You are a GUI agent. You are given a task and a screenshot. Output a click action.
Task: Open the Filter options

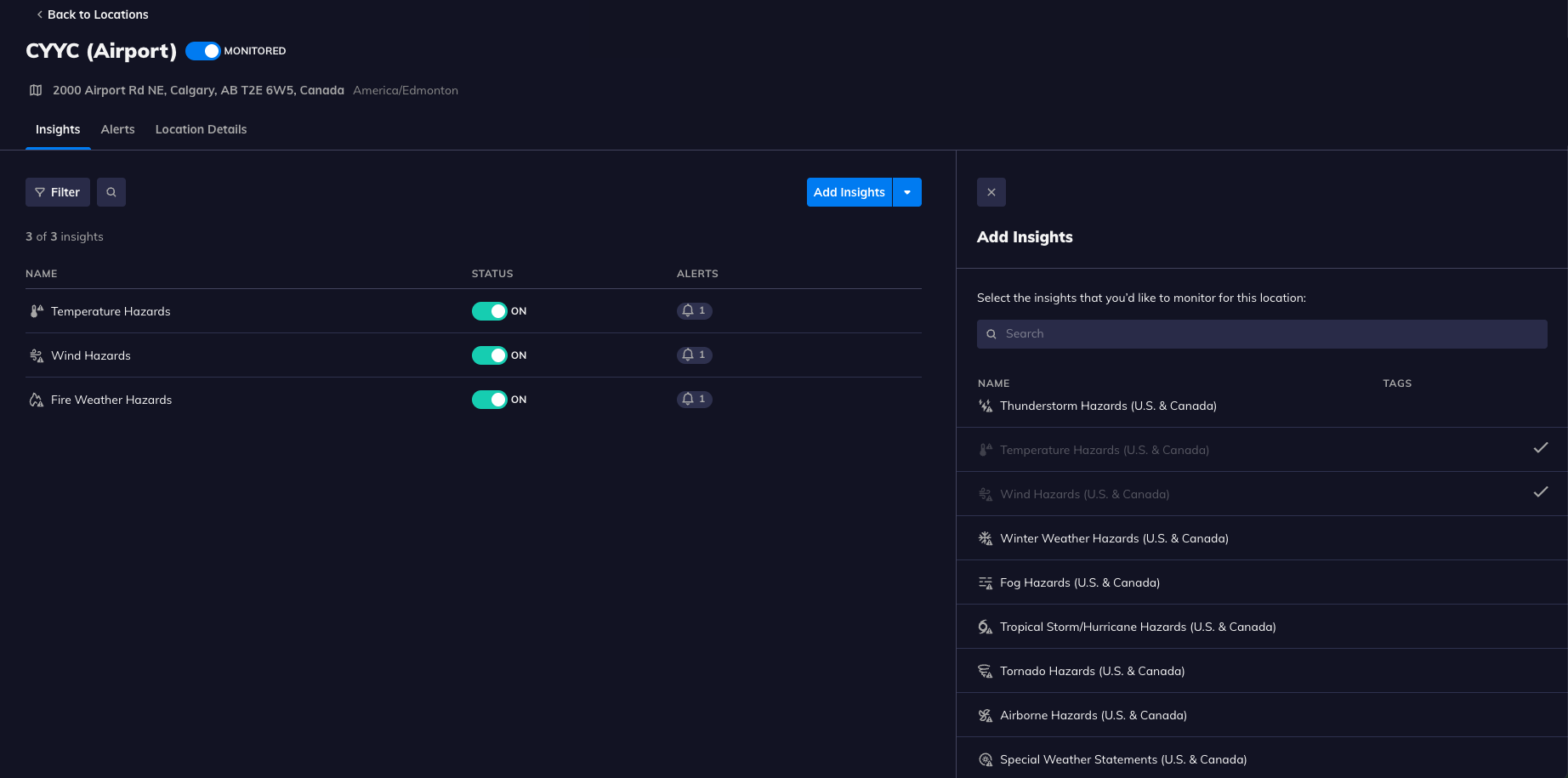coord(58,192)
